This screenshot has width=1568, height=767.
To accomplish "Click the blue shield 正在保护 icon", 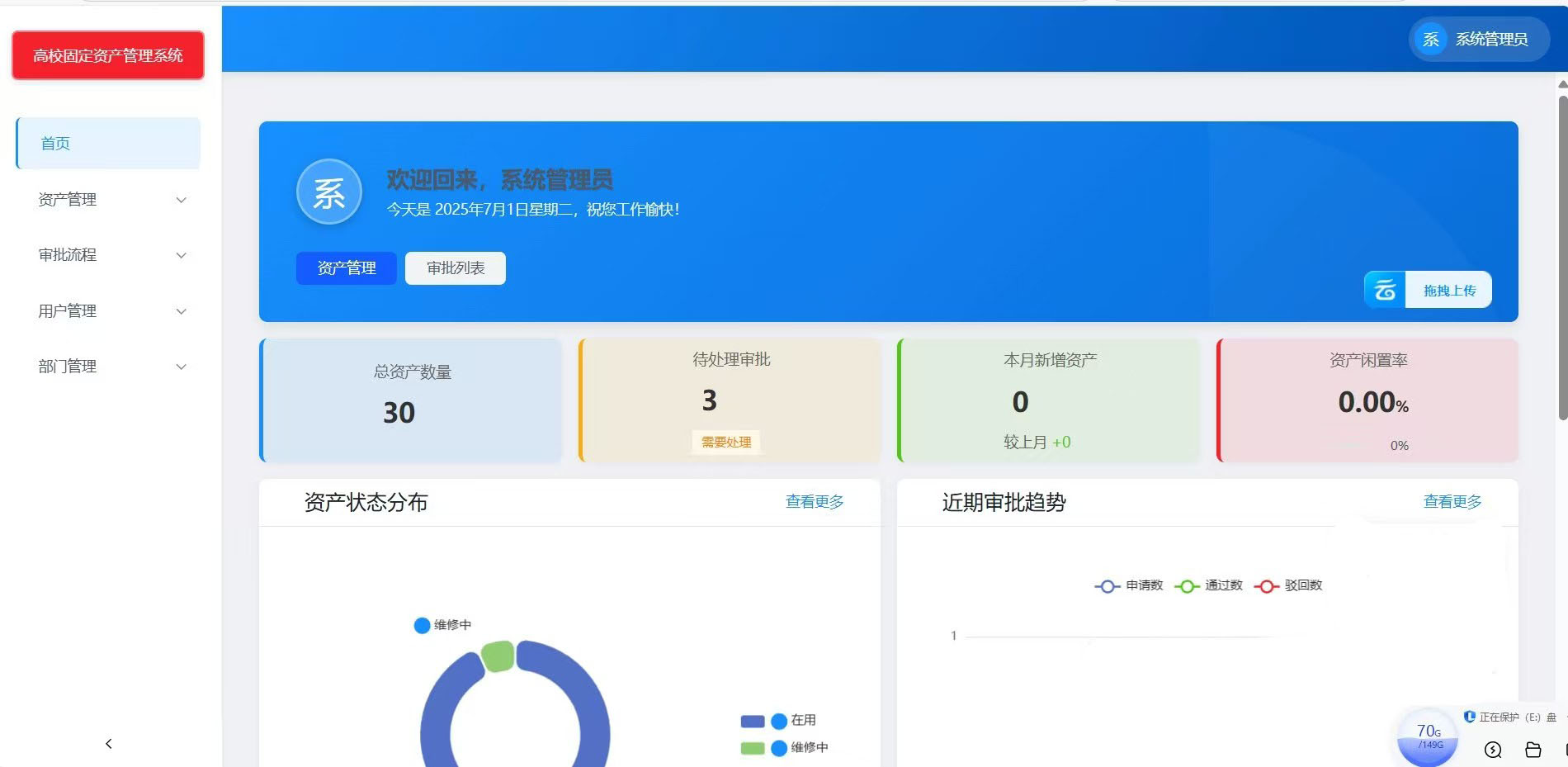I will click(x=1470, y=717).
